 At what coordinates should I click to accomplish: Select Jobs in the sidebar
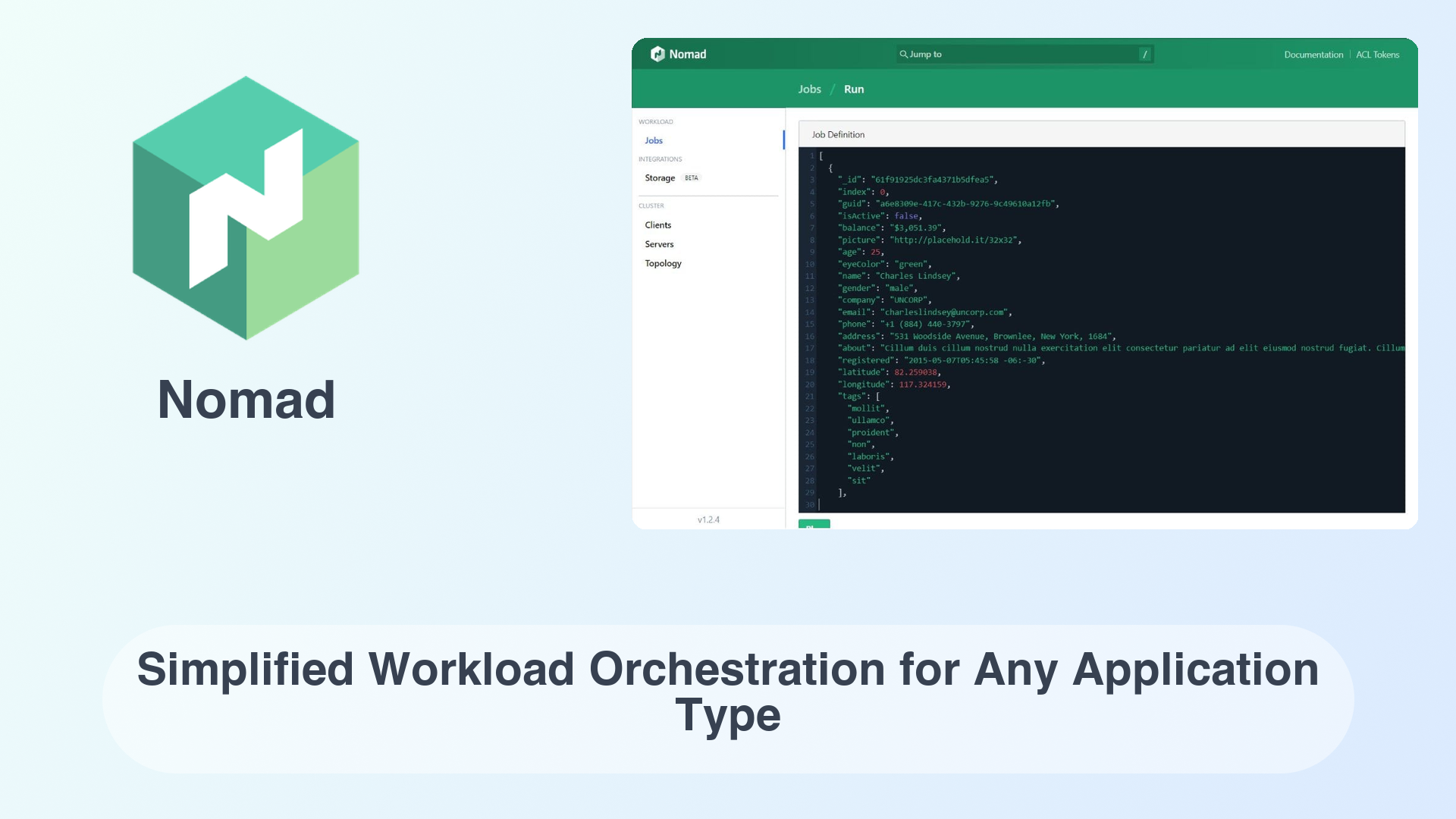click(654, 140)
